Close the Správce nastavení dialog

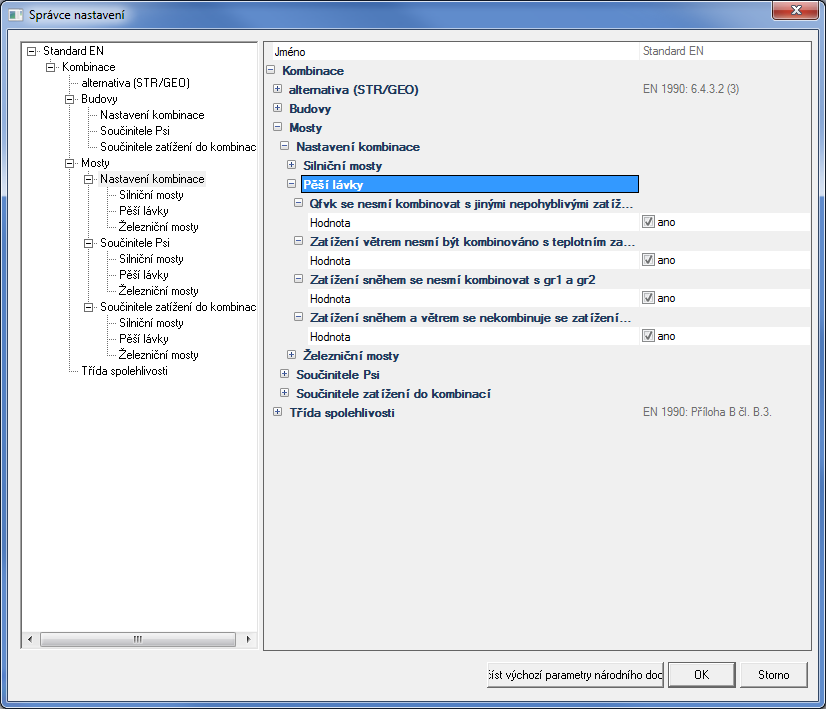pos(796,10)
